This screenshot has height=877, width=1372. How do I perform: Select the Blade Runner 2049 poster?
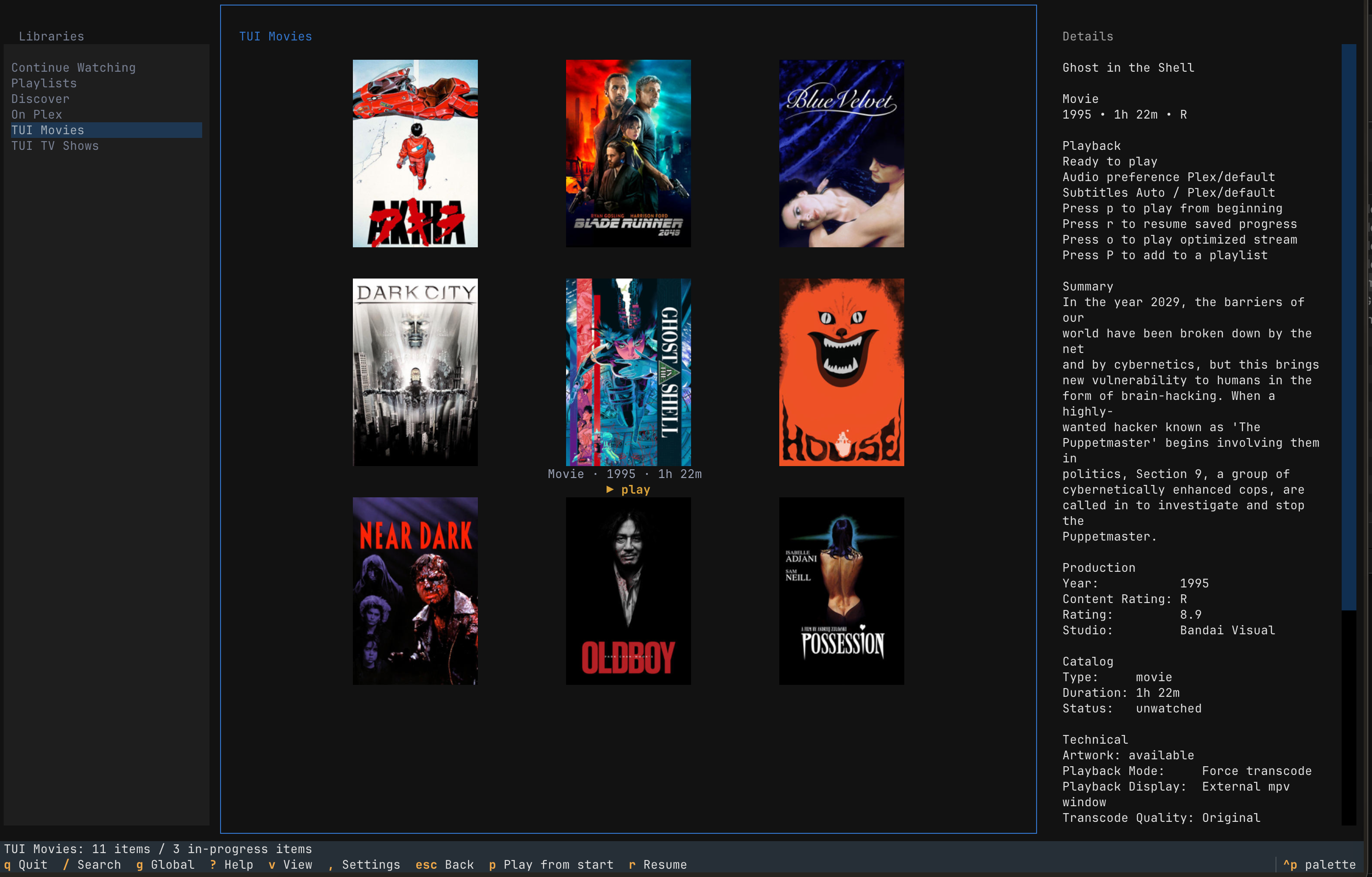click(628, 153)
